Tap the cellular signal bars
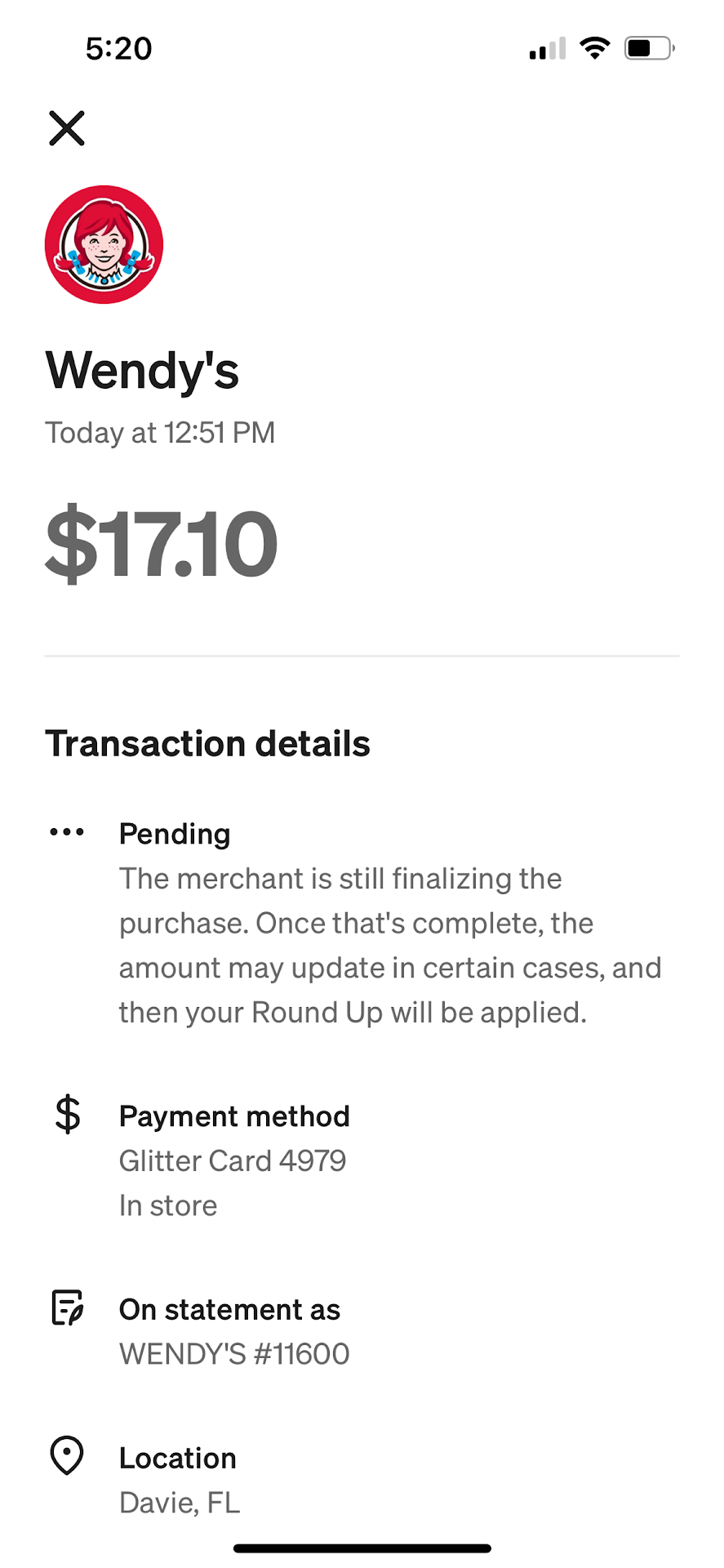The height and width of the screenshot is (1568, 724). tap(547, 49)
